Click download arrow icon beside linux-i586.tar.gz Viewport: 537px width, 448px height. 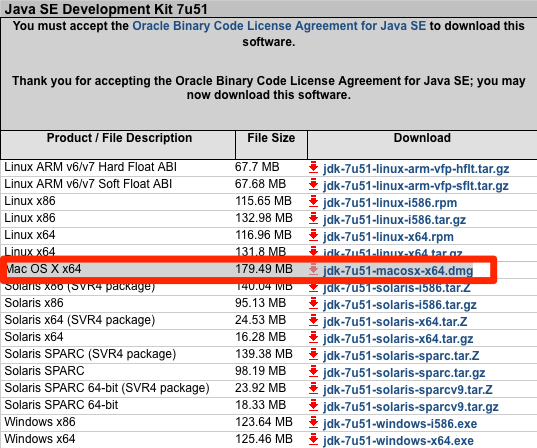(313, 219)
